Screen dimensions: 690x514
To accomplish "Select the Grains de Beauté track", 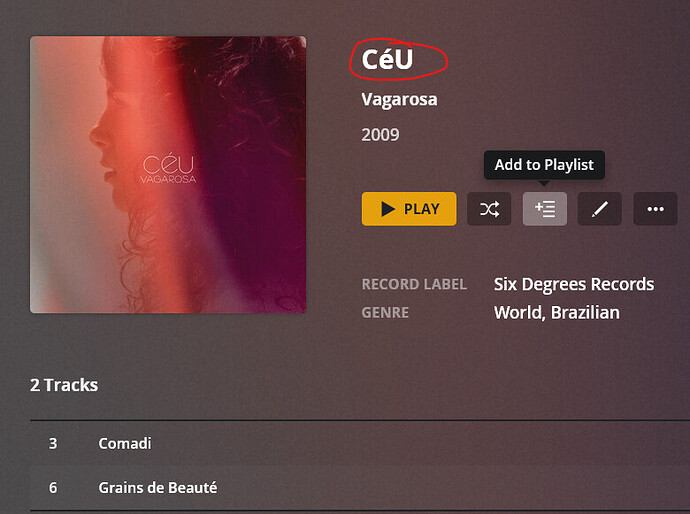I will click(x=158, y=488).
